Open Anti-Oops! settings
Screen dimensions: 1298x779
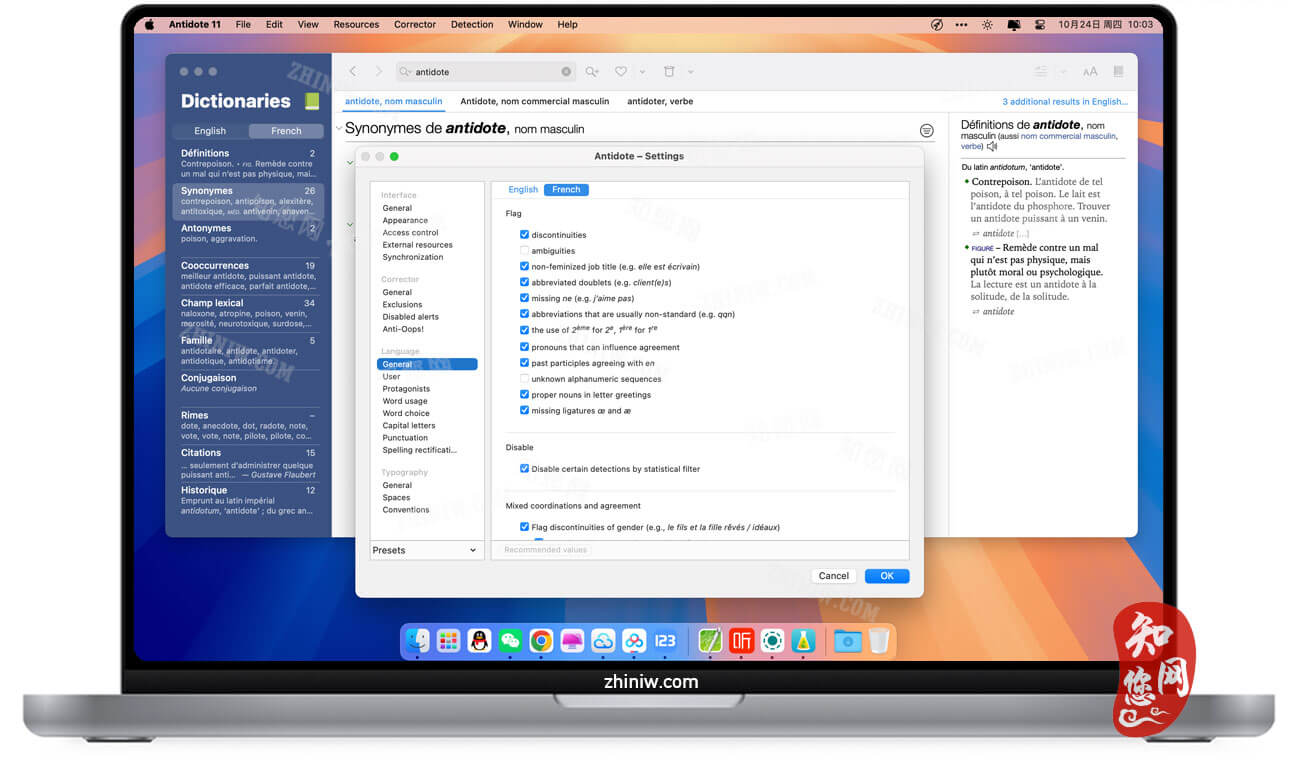click(403, 329)
